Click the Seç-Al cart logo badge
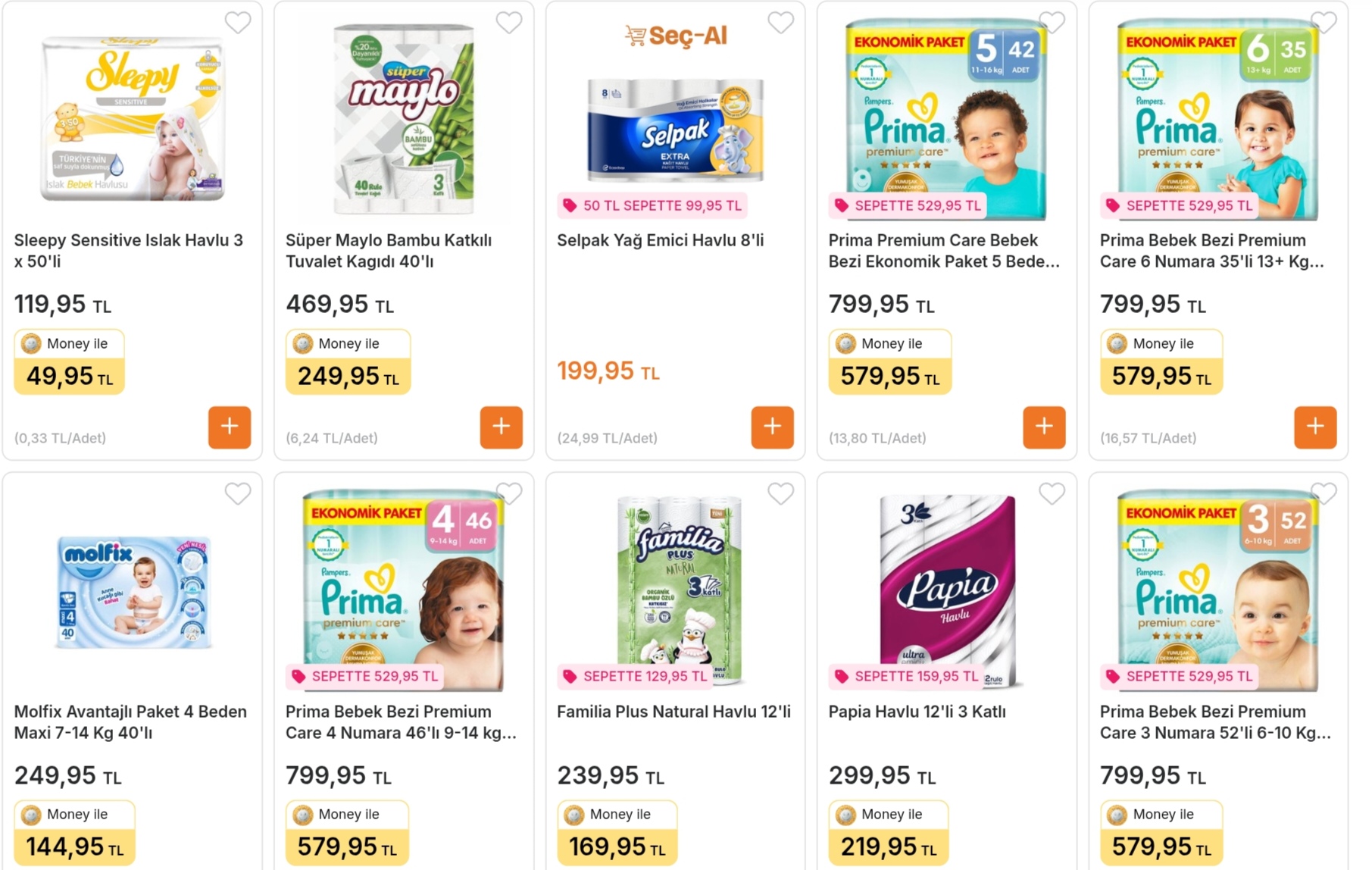 click(675, 36)
